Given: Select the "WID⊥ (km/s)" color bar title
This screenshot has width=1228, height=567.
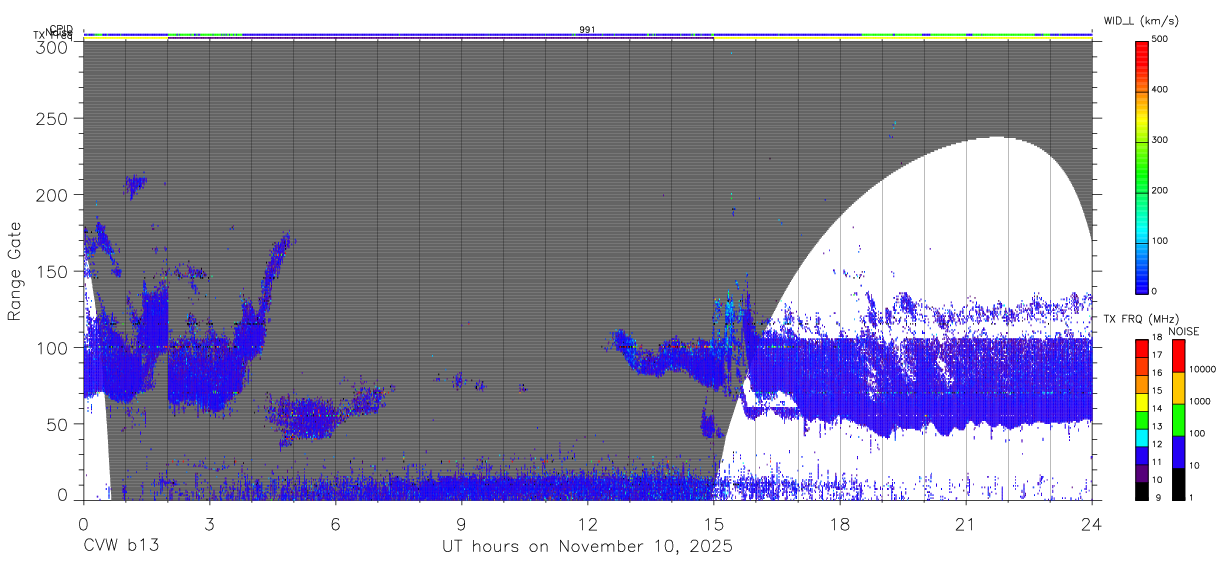Looking at the screenshot, I should [x=1143, y=21].
